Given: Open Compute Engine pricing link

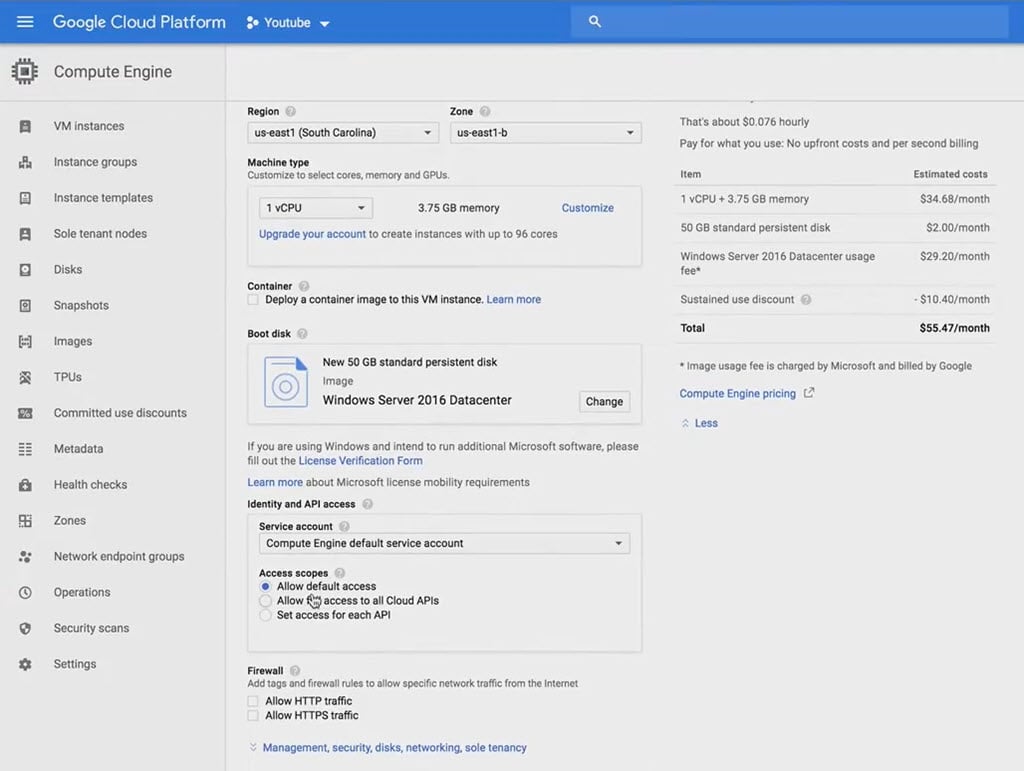Looking at the screenshot, I should (x=737, y=394).
